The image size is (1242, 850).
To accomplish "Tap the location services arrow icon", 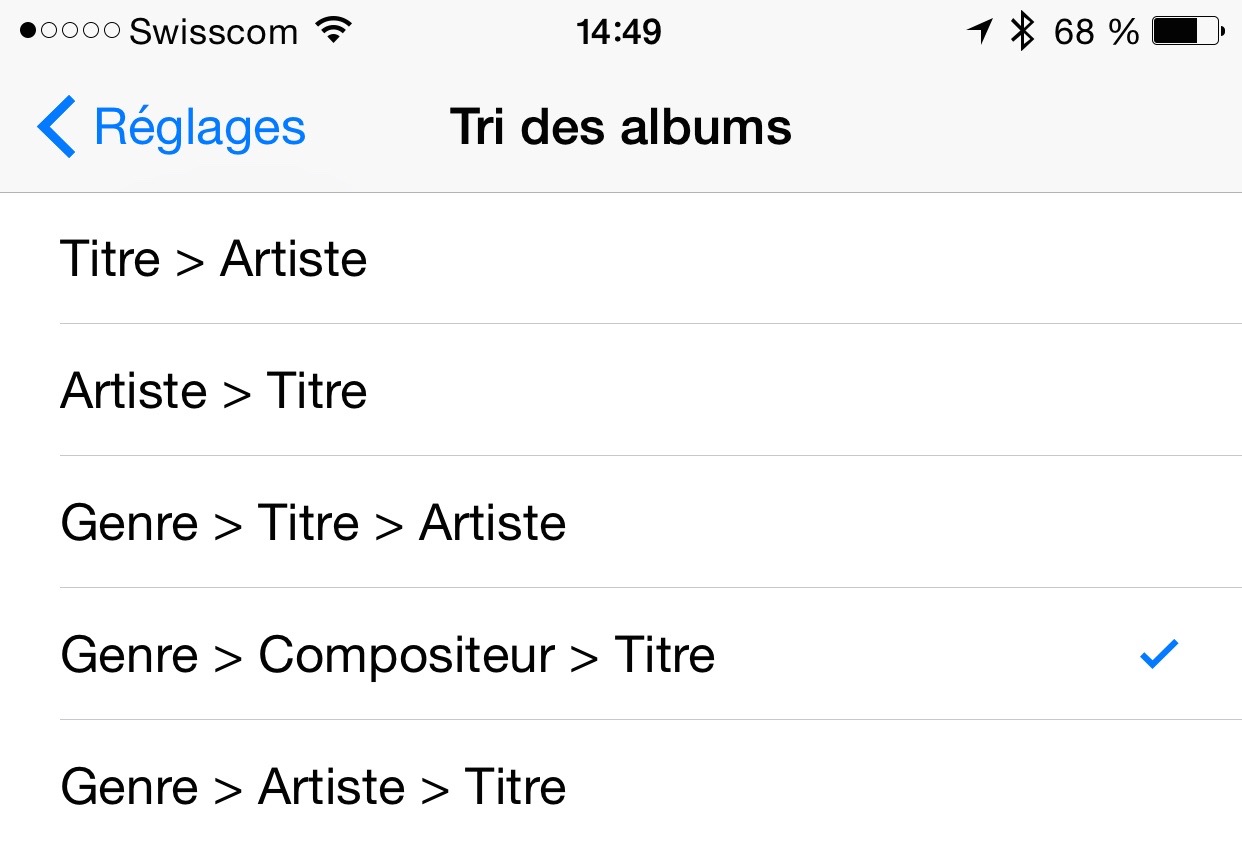I will tap(979, 32).
